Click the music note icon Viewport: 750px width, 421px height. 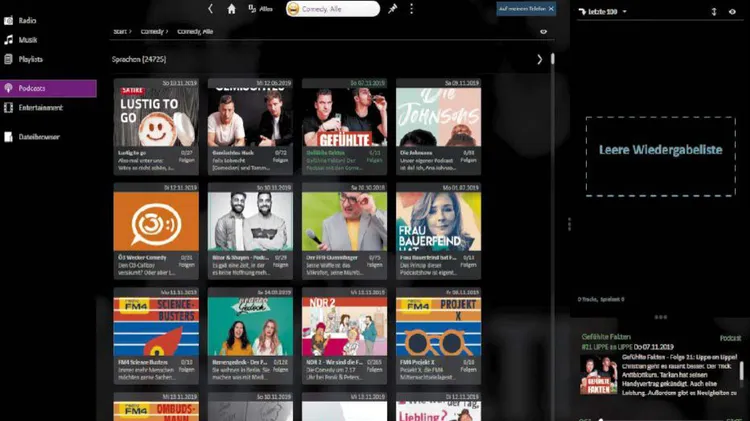pyautogui.click(x=9, y=40)
